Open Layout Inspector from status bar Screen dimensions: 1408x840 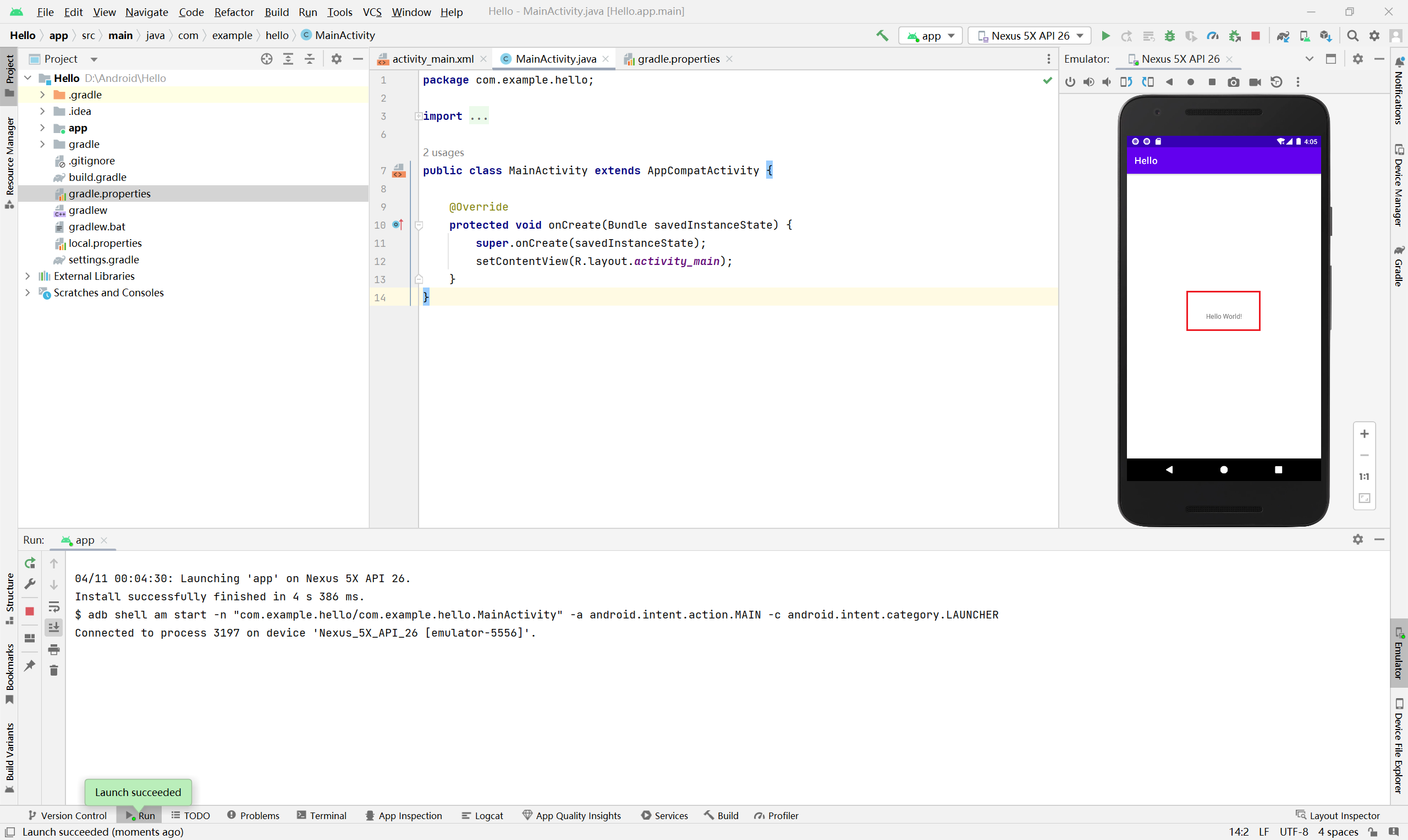(1338, 816)
